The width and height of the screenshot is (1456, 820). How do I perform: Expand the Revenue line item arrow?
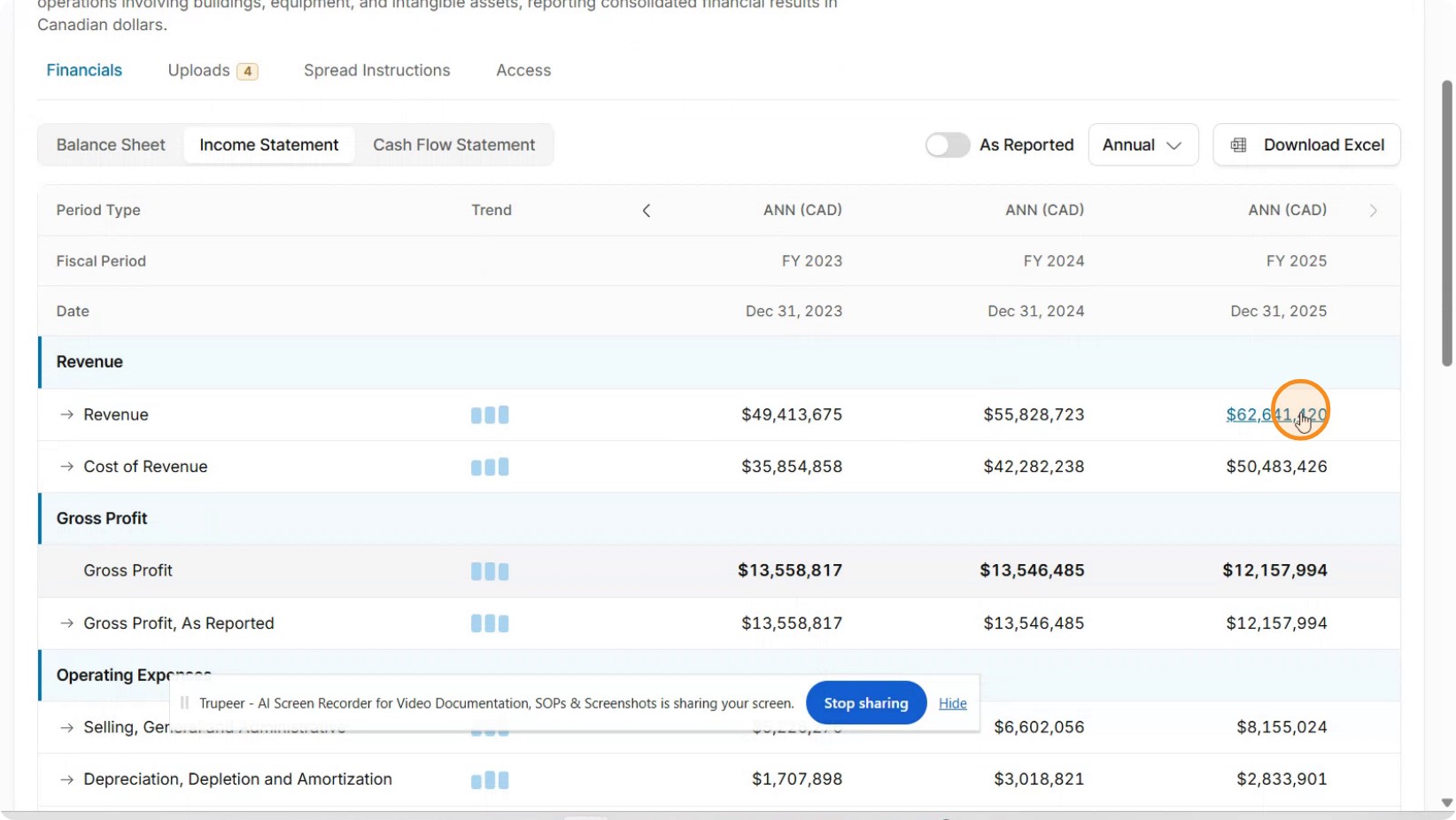click(x=66, y=414)
